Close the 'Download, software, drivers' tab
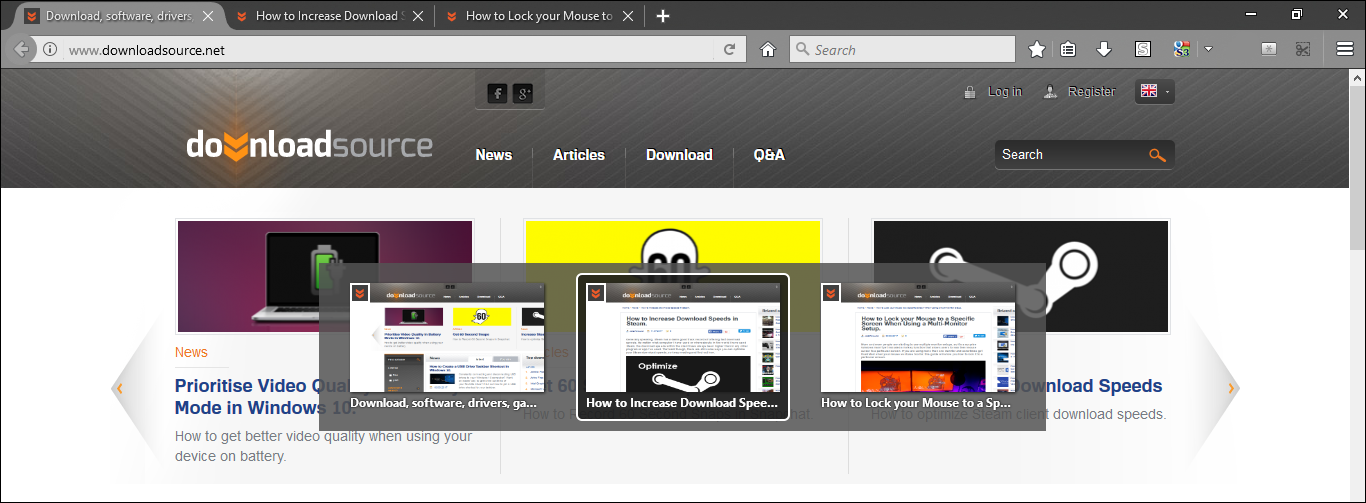 click(209, 16)
